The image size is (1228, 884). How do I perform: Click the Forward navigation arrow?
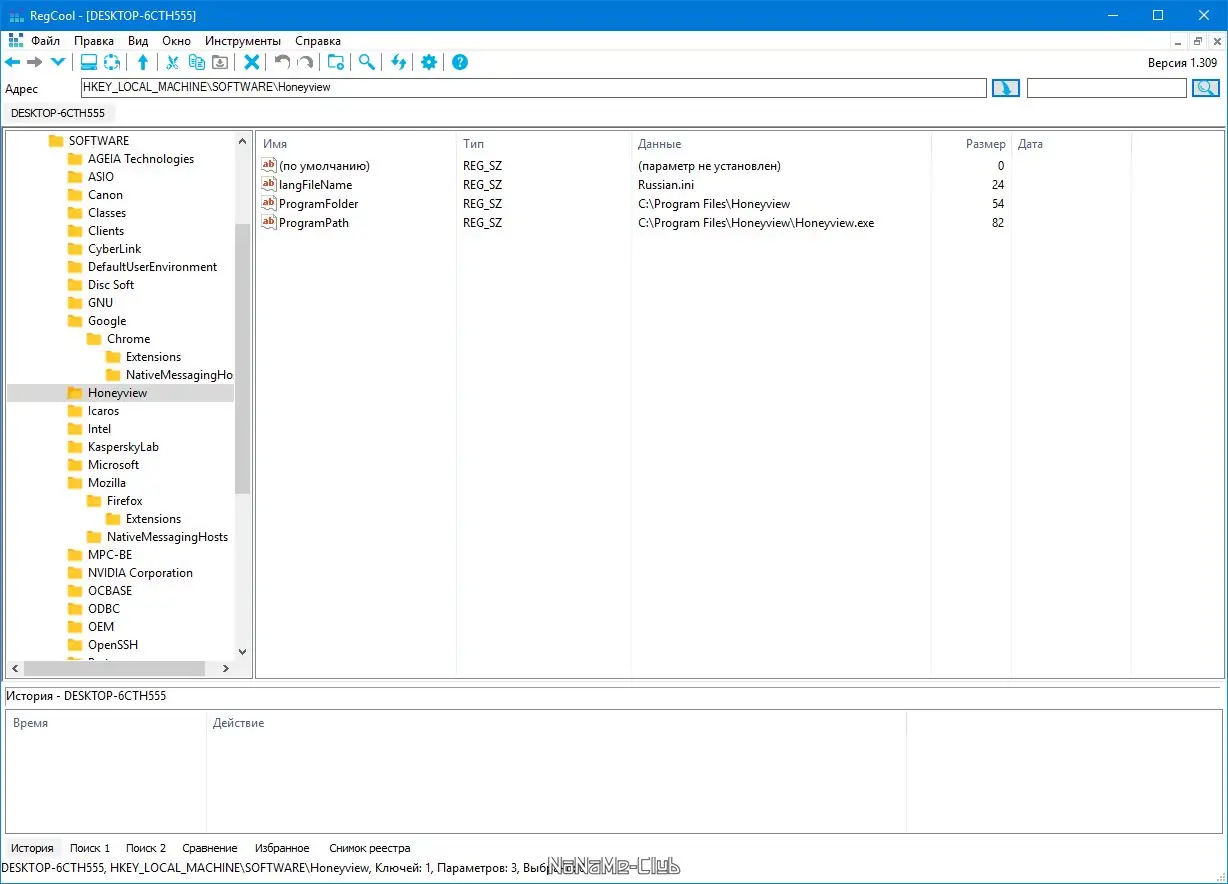pyautogui.click(x=34, y=62)
